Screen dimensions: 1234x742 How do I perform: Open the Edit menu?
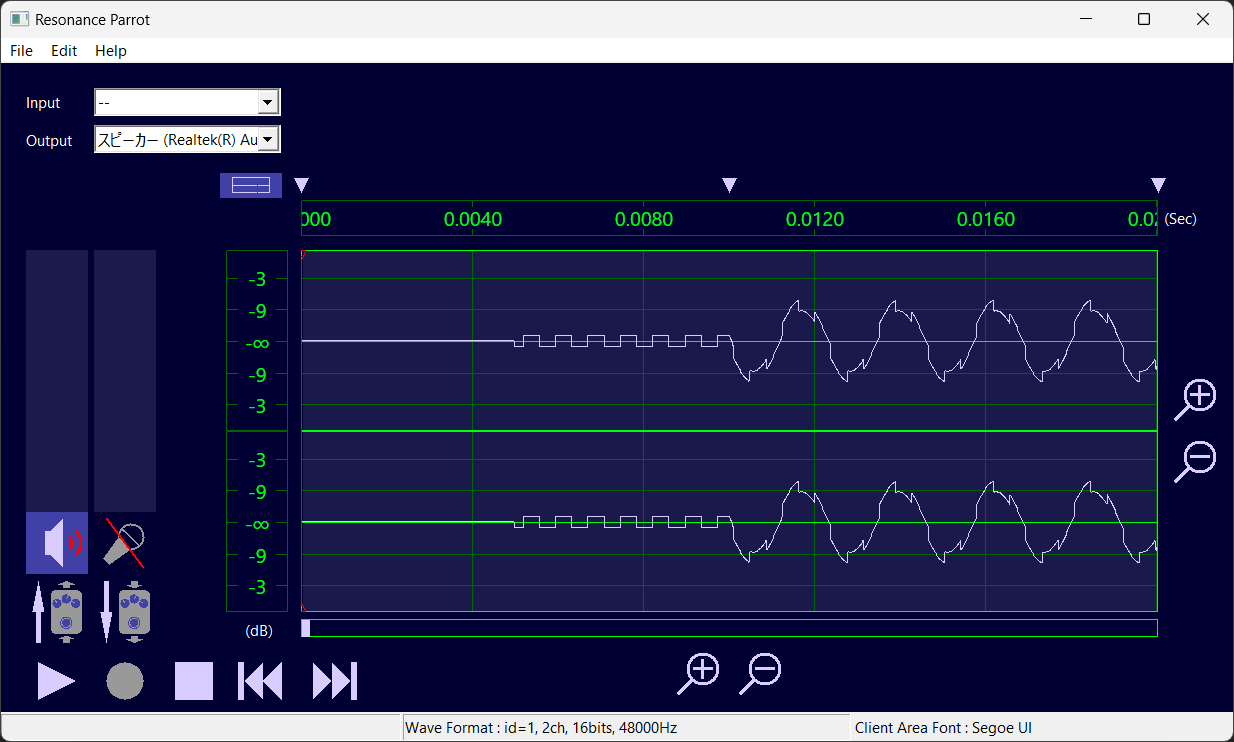click(x=63, y=50)
